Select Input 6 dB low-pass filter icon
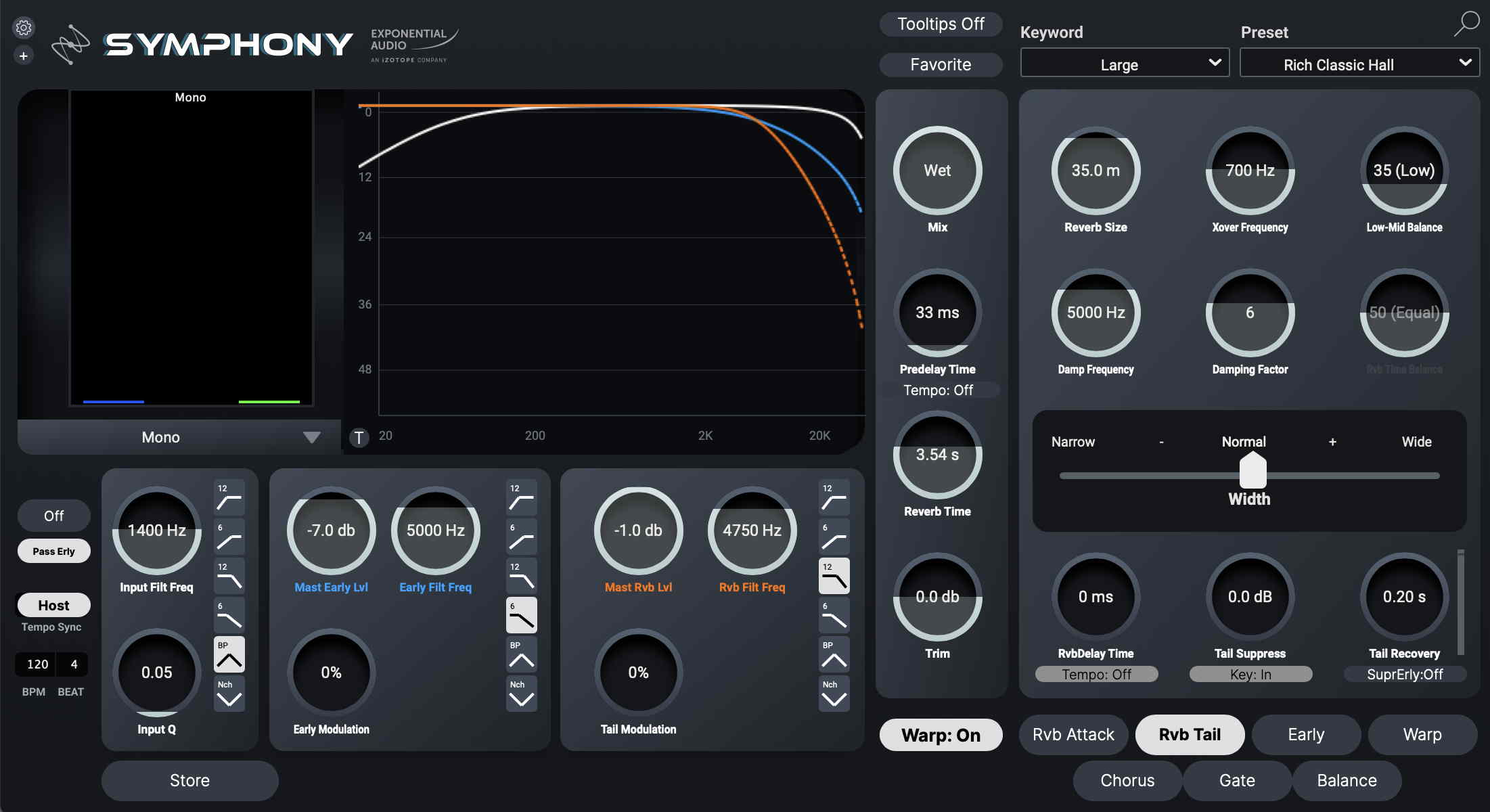Image resolution: width=1490 pixels, height=812 pixels. point(229,615)
